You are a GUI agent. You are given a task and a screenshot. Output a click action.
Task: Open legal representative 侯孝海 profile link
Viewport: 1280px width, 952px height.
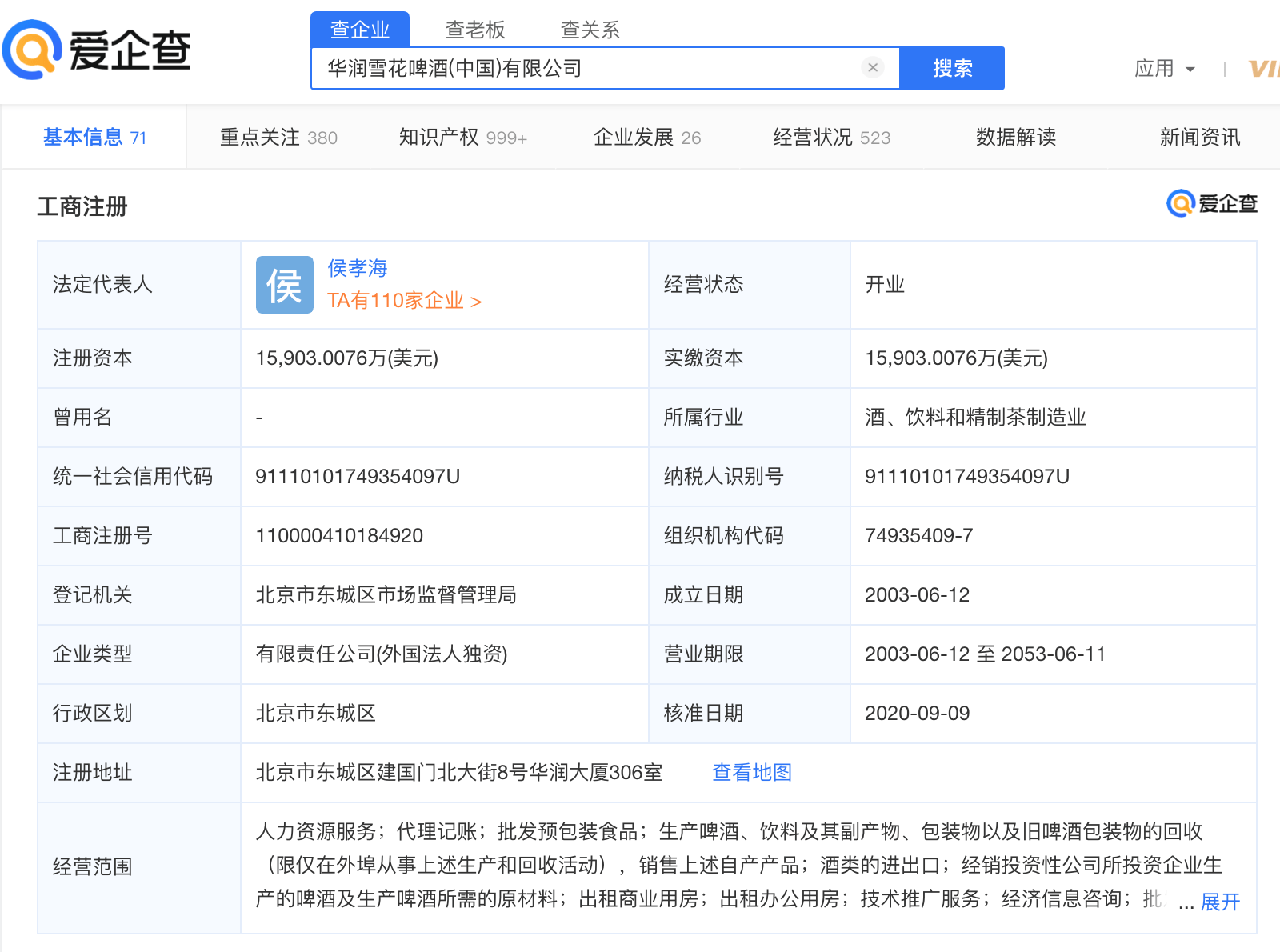[358, 268]
